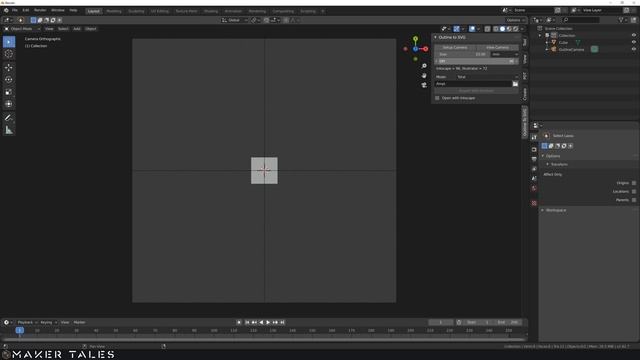The image size is (640, 360).
Task: Switch to solid viewport shading
Action: coord(502,29)
